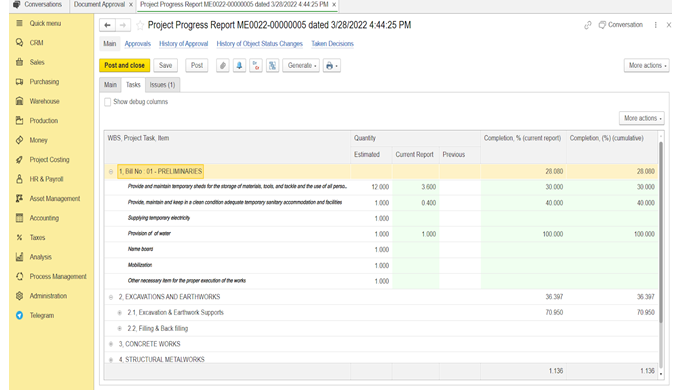Collapse the EXCAVATIONS AND EARTHWORKS group
Viewport: 680px width, 390px height.
tap(111, 297)
